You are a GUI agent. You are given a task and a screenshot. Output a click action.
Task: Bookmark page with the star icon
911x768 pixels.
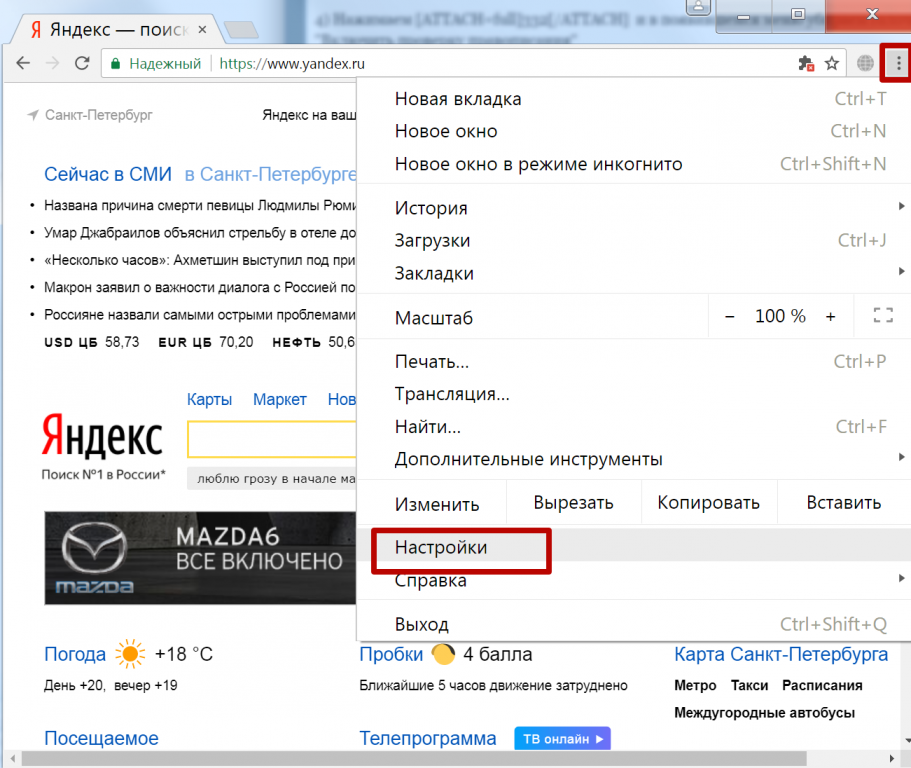point(832,63)
